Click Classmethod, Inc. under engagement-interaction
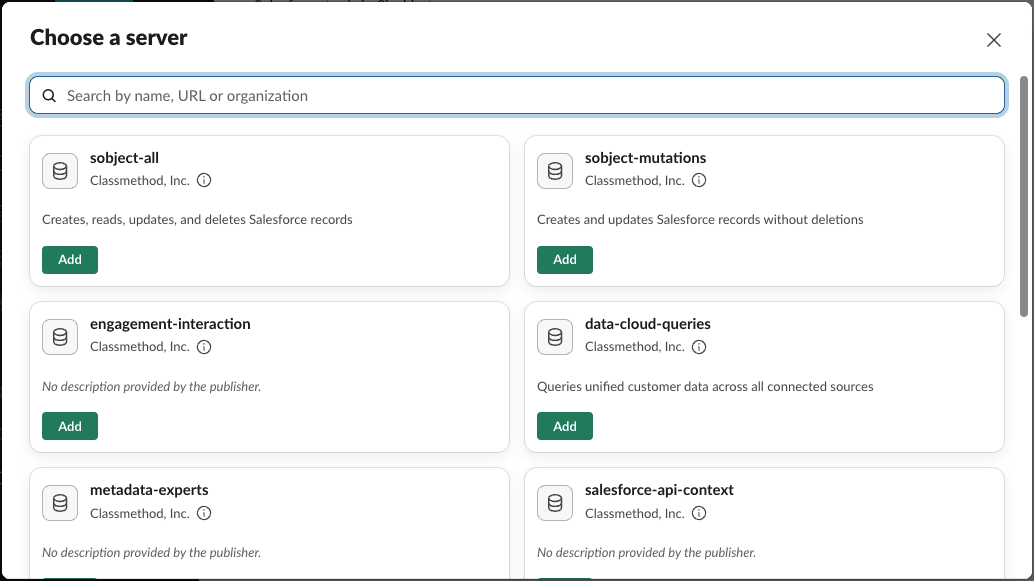1034x581 pixels. click(140, 347)
